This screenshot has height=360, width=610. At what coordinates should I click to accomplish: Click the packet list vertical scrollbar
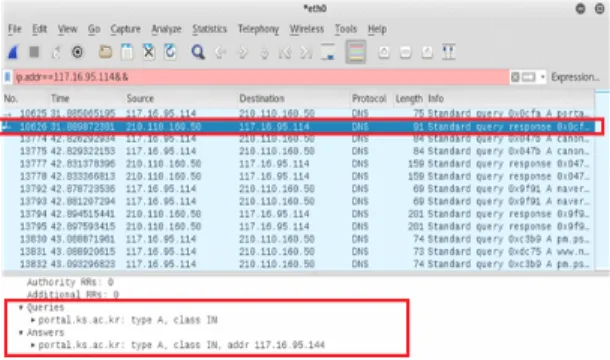coord(602,181)
